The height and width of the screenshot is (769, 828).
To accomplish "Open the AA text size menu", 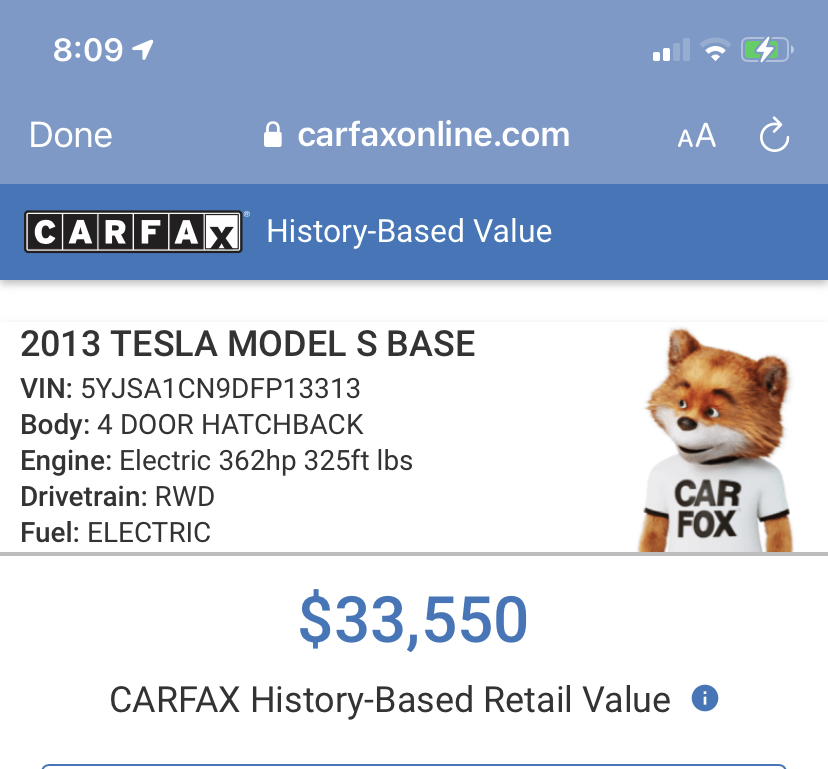I will click(x=696, y=136).
